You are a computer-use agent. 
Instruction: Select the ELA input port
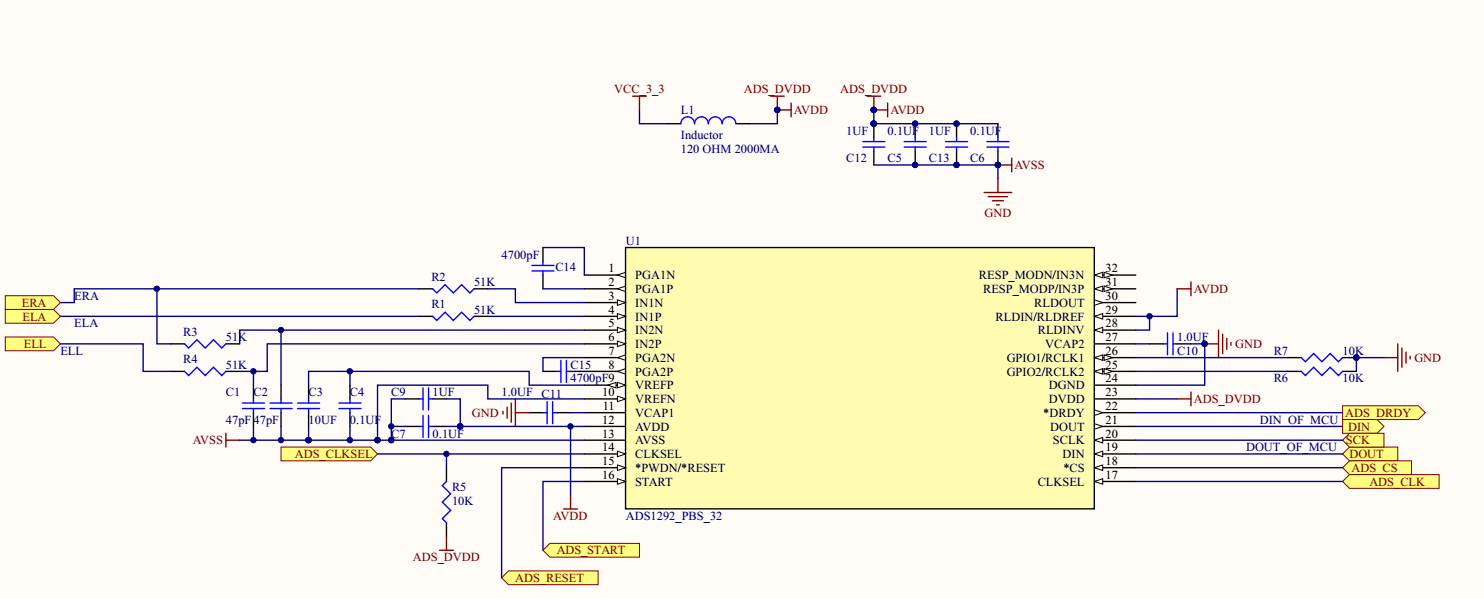pyautogui.click(x=33, y=316)
